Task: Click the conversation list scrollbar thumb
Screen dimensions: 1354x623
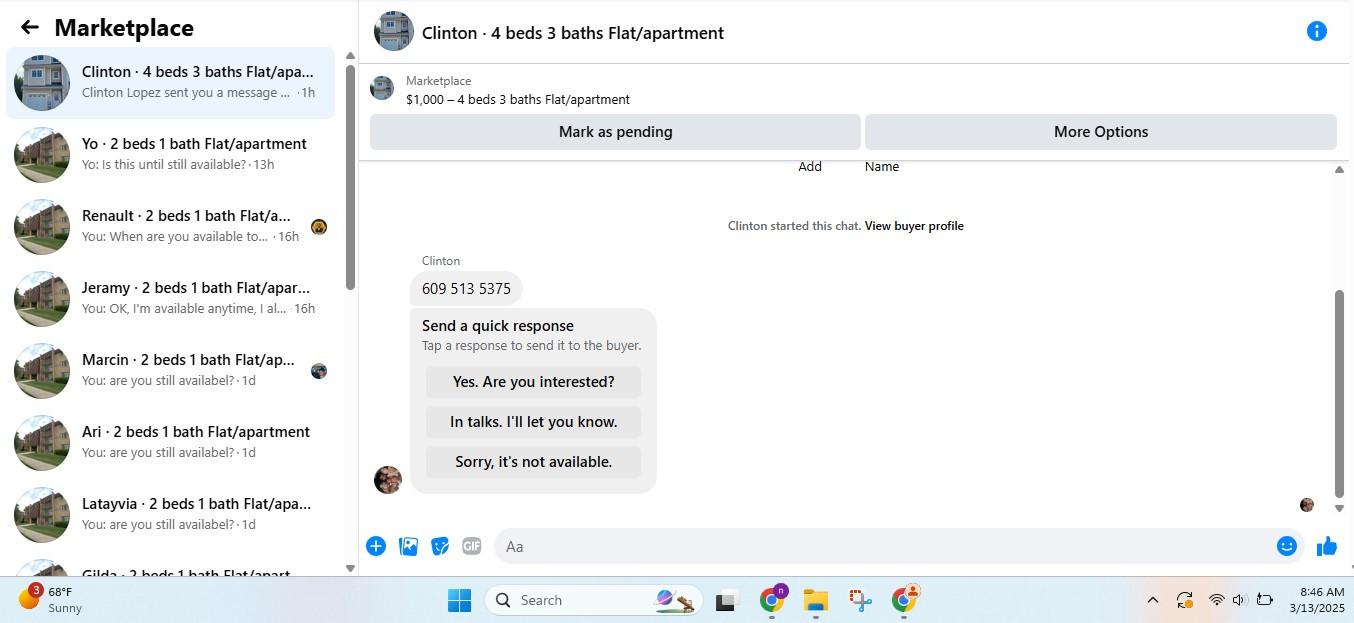Action: [350, 177]
